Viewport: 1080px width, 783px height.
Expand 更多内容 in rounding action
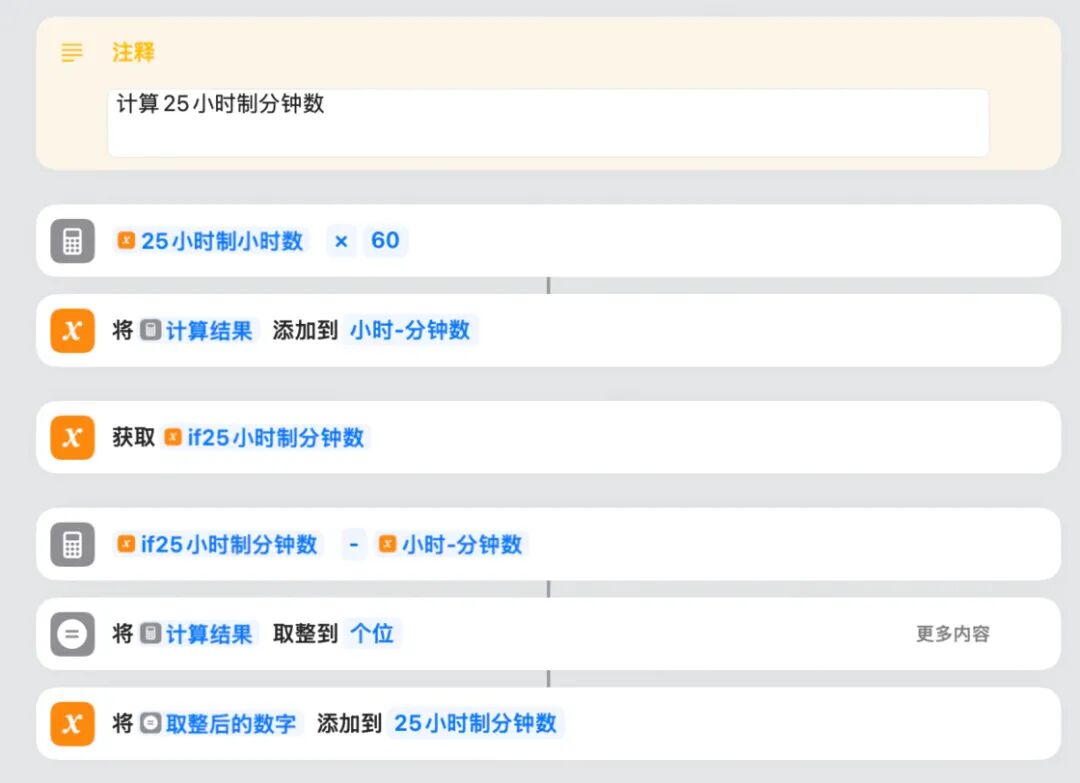click(953, 634)
